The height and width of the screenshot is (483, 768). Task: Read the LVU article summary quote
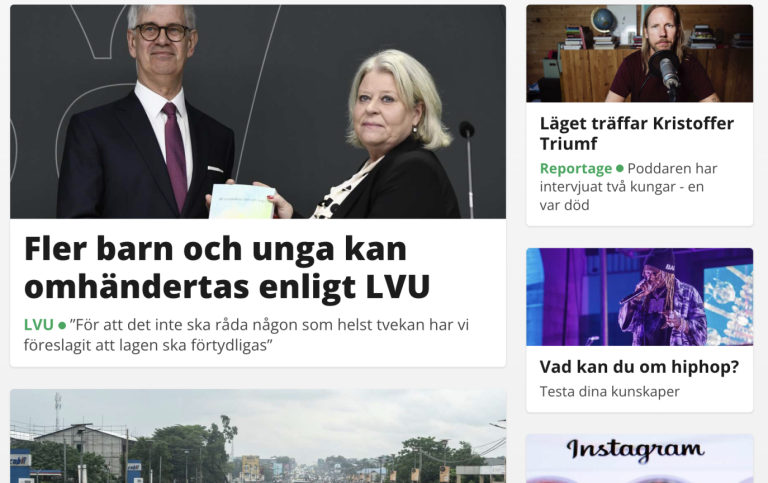[x=246, y=335]
